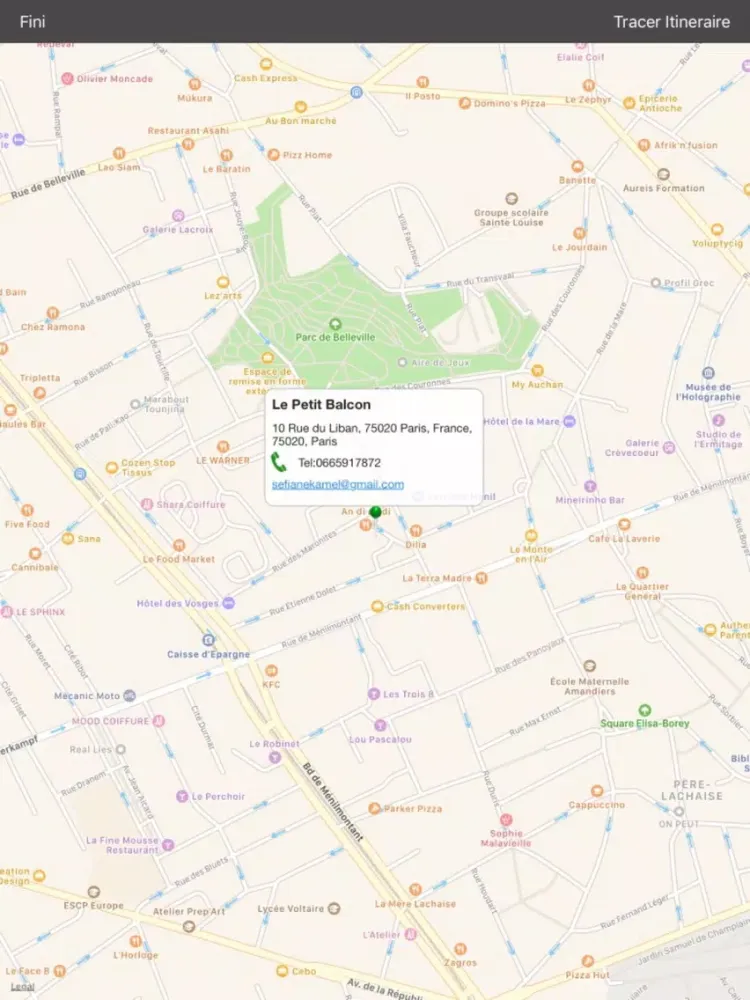Image resolution: width=750 pixels, height=1000 pixels.
Task: Tap the Atelier Prep'Art icon
Action: pyautogui.click(x=189, y=926)
